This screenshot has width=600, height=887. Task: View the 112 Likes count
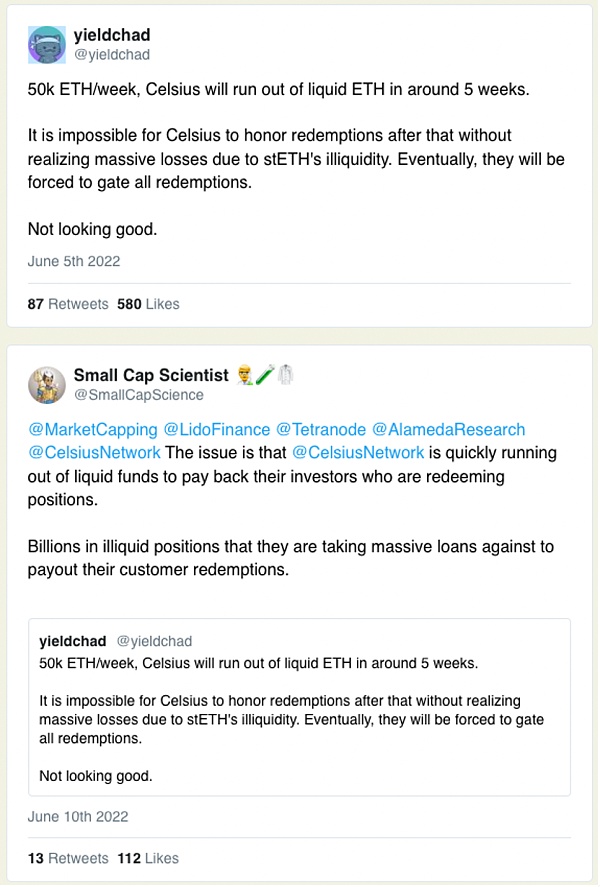[148, 859]
